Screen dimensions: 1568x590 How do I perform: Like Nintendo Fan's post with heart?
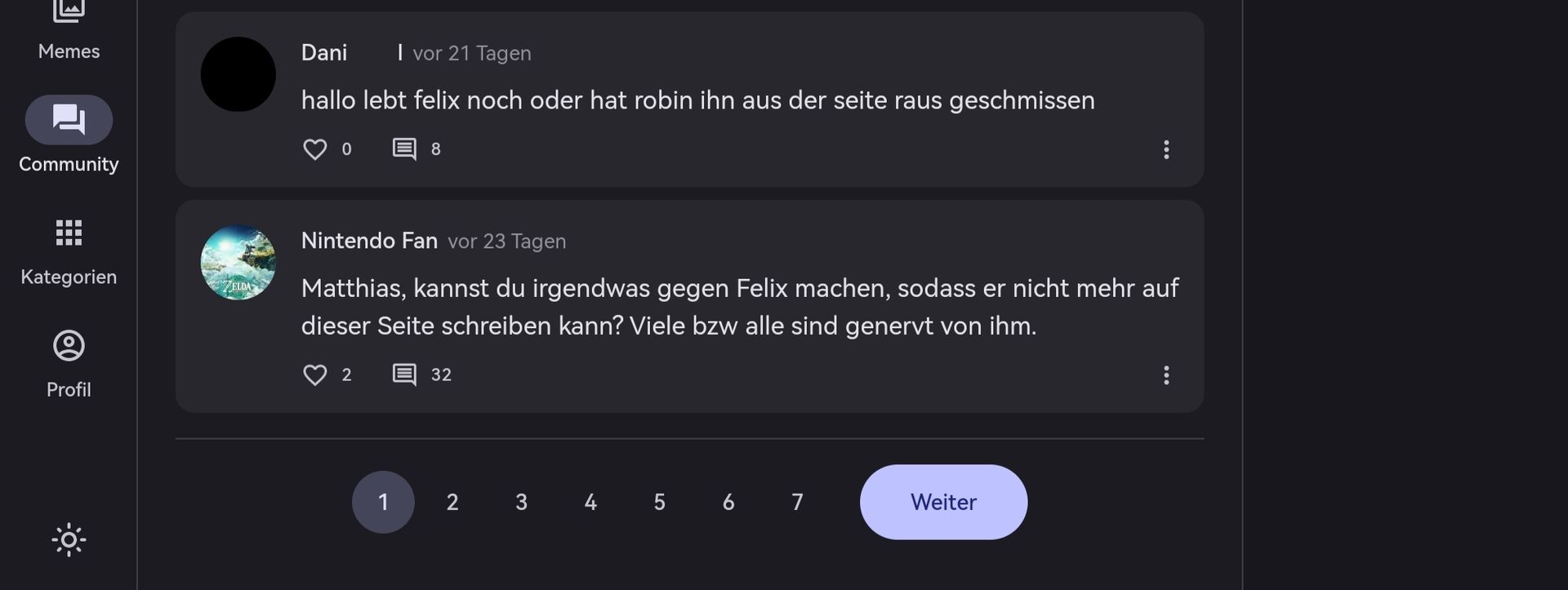tap(315, 375)
